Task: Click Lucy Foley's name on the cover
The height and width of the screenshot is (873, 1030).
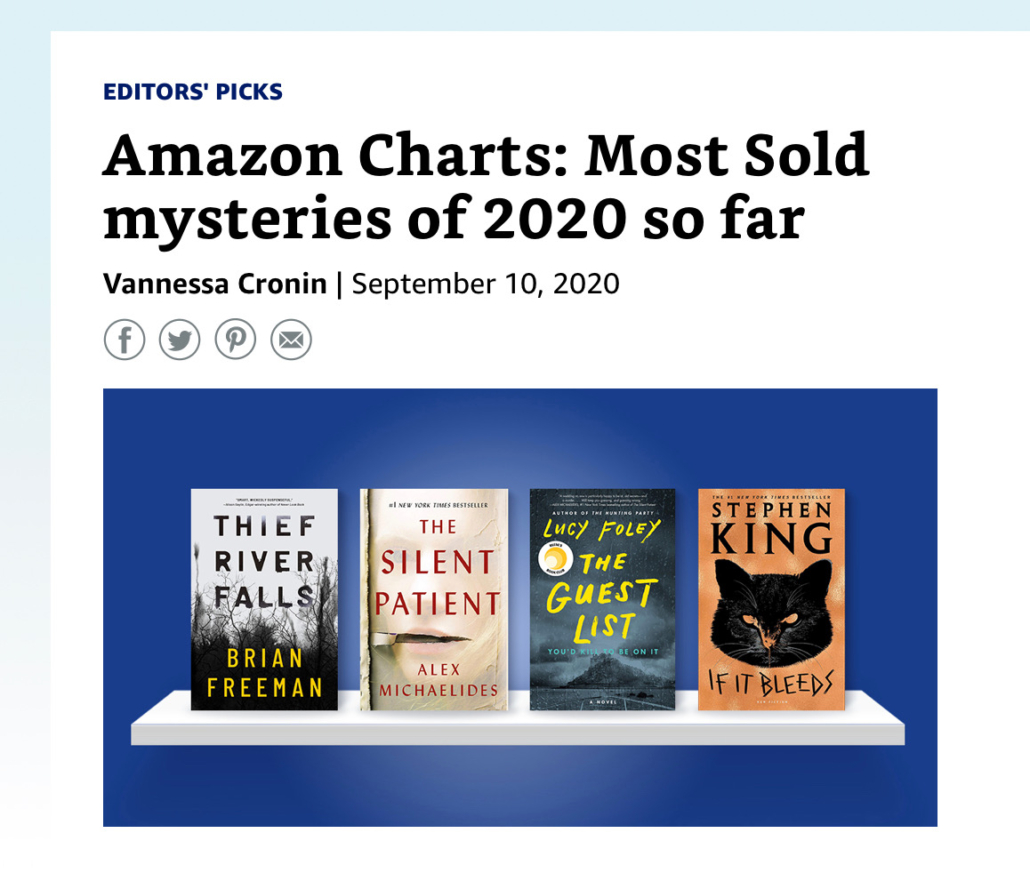Action: 603,528
